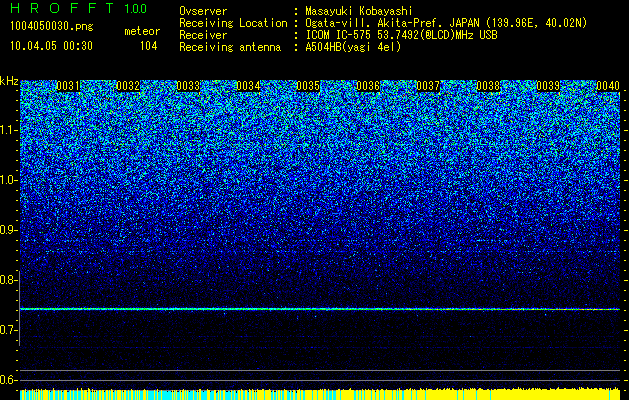Click the HROFFT title text

[63, 8]
